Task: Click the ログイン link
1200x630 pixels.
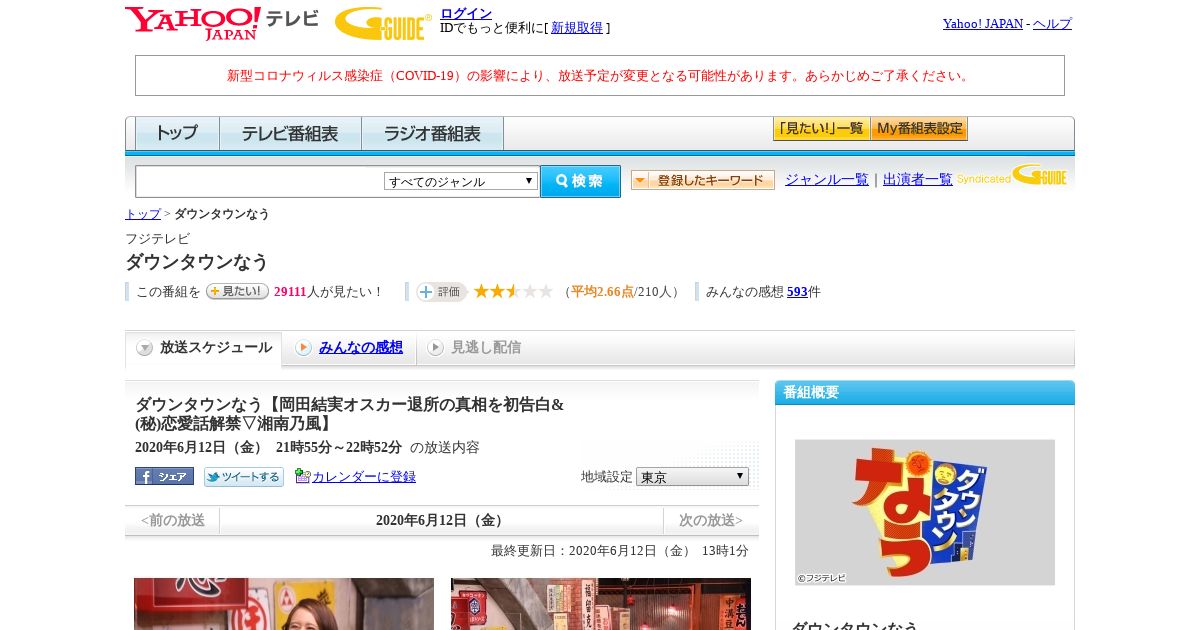Action: click(466, 13)
